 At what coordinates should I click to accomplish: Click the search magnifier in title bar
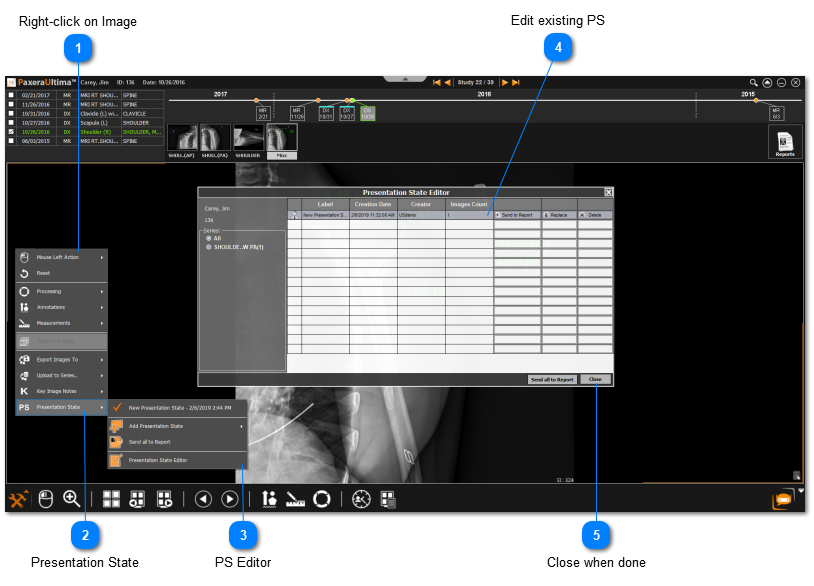pos(754,82)
